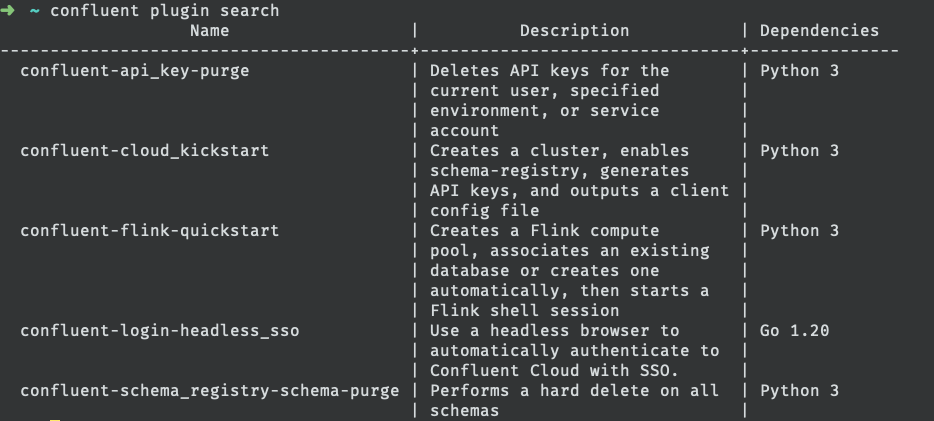Click the 'Performs a hard delete on all' text

point(574,391)
